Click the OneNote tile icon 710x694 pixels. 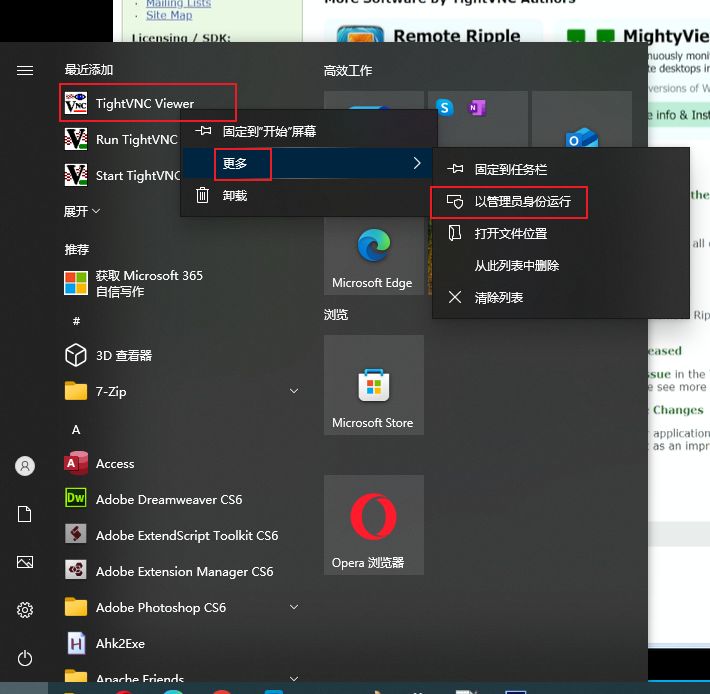(476, 108)
